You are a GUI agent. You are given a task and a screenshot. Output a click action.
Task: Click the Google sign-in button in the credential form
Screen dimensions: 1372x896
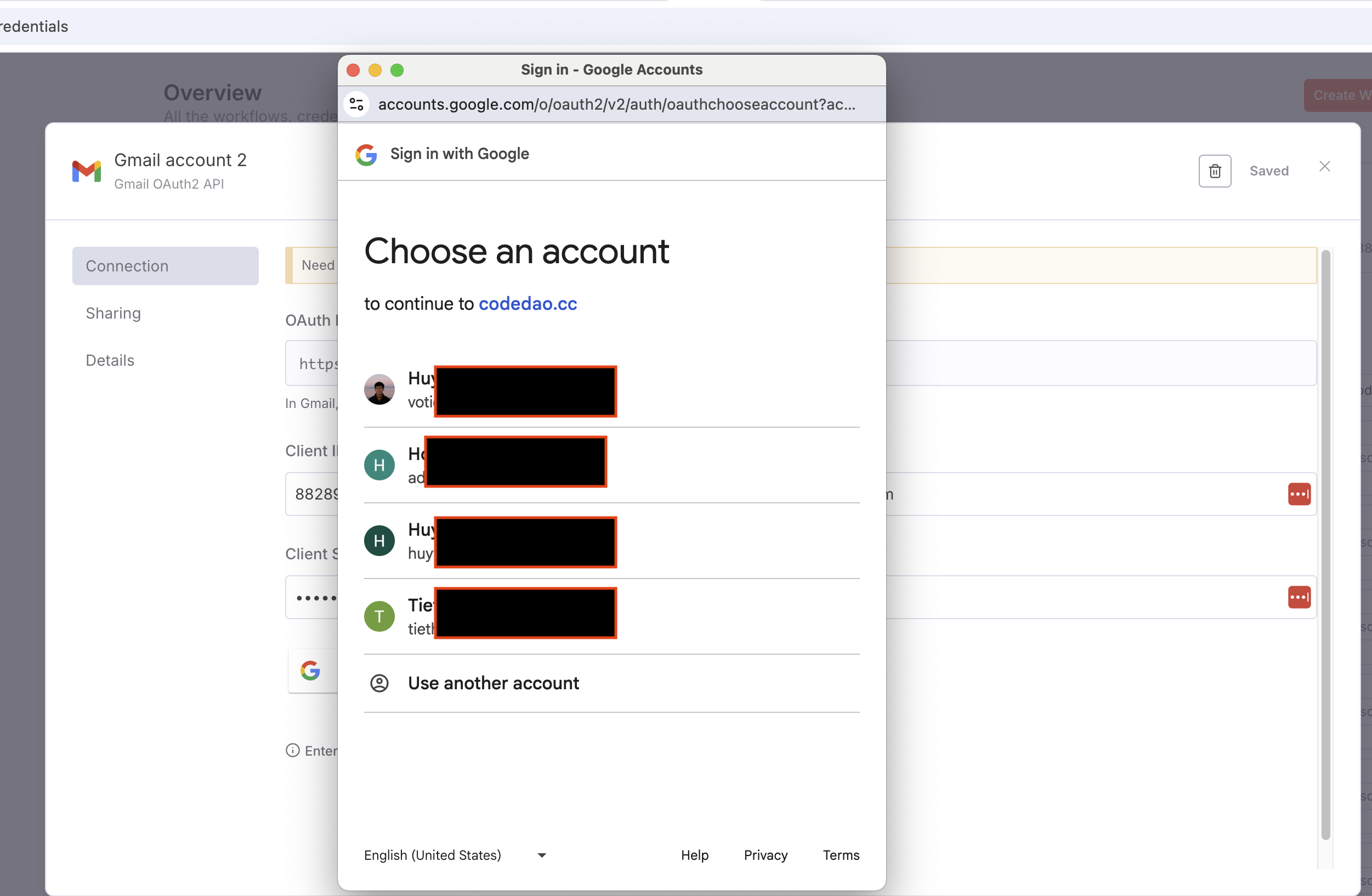[x=313, y=671]
